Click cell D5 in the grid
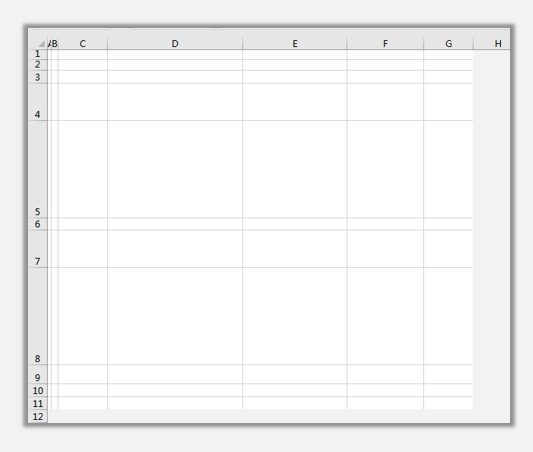This screenshot has width=533, height=452. [x=175, y=169]
